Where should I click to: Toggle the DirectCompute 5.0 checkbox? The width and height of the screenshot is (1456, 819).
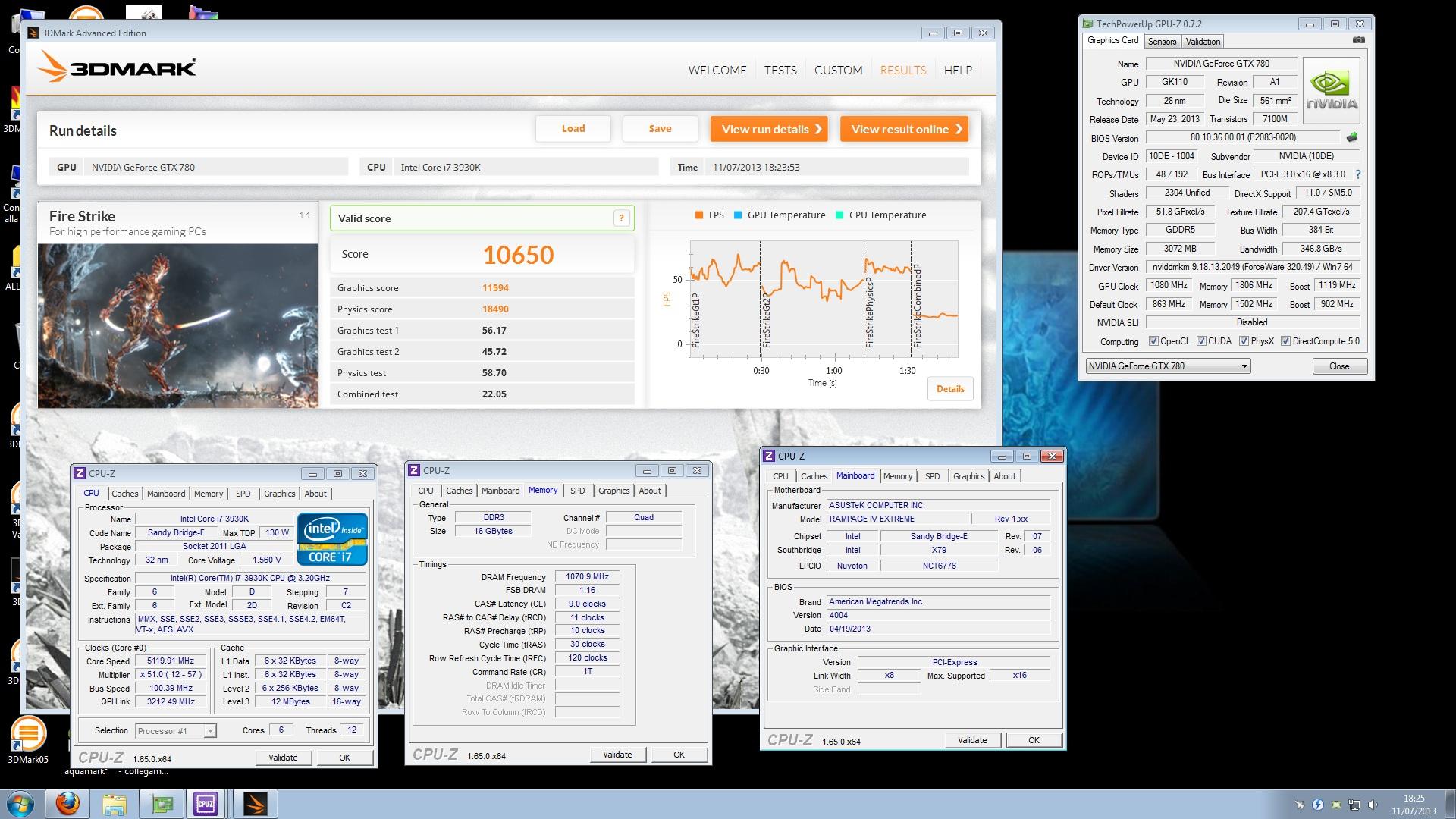coord(1285,341)
